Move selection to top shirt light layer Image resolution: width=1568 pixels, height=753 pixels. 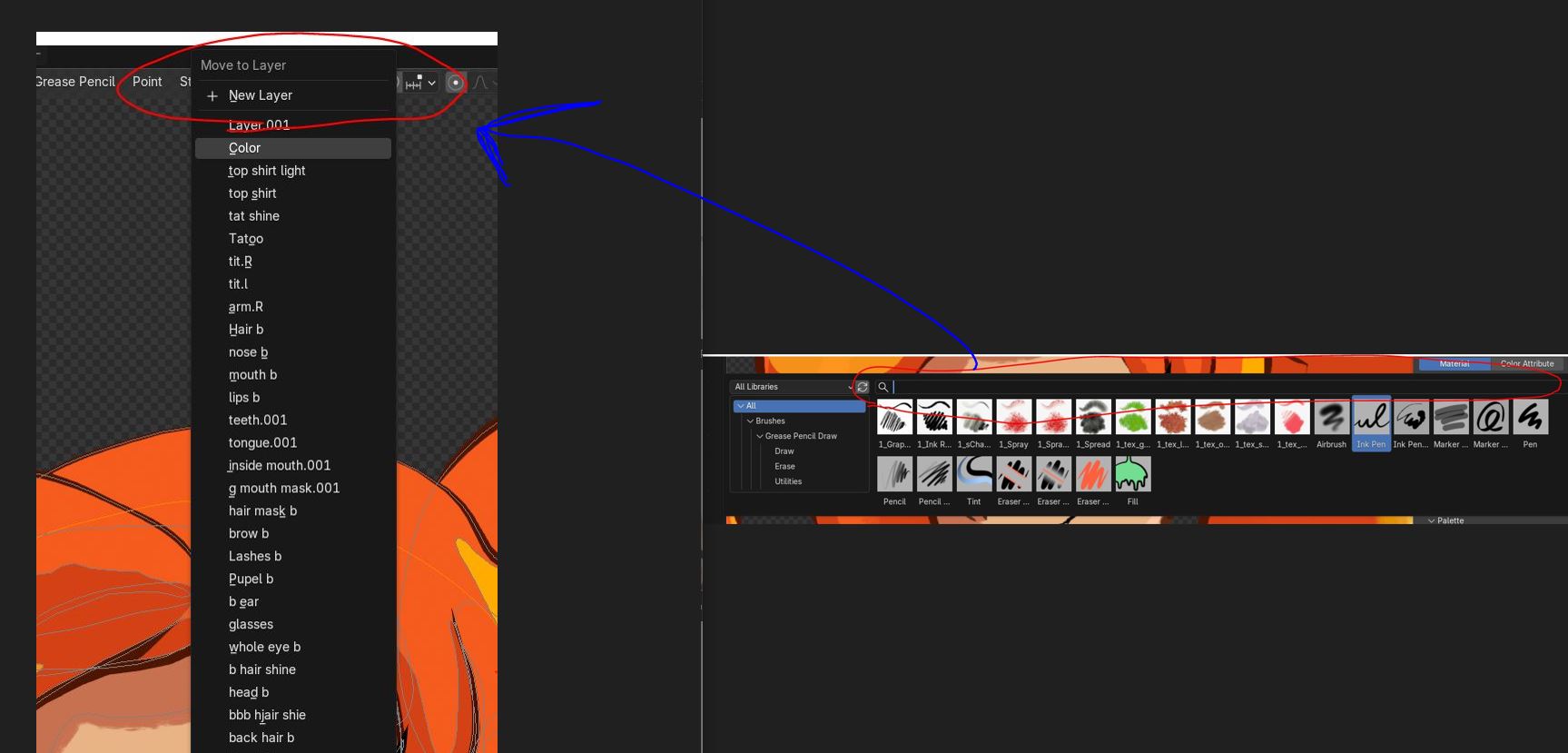pos(293,171)
